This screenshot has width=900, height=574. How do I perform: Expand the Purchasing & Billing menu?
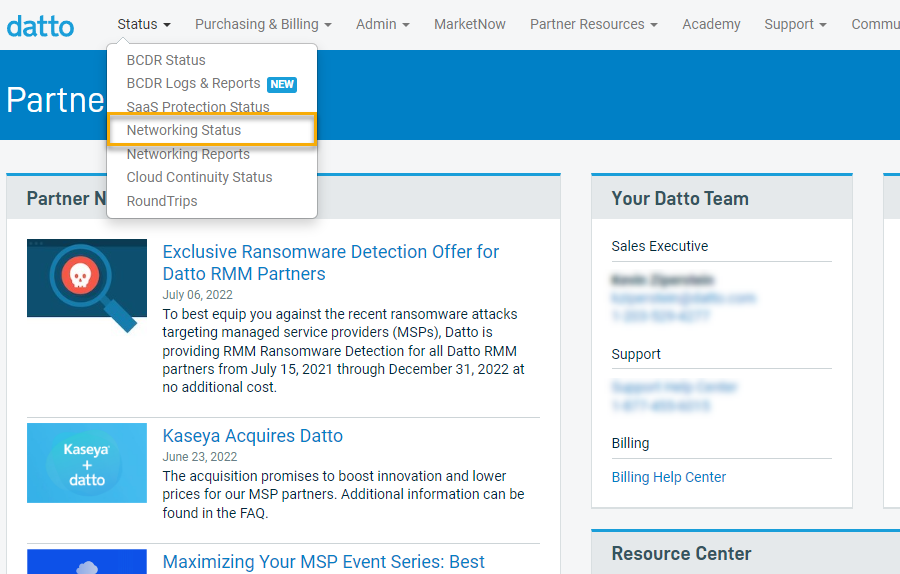[x=263, y=24]
